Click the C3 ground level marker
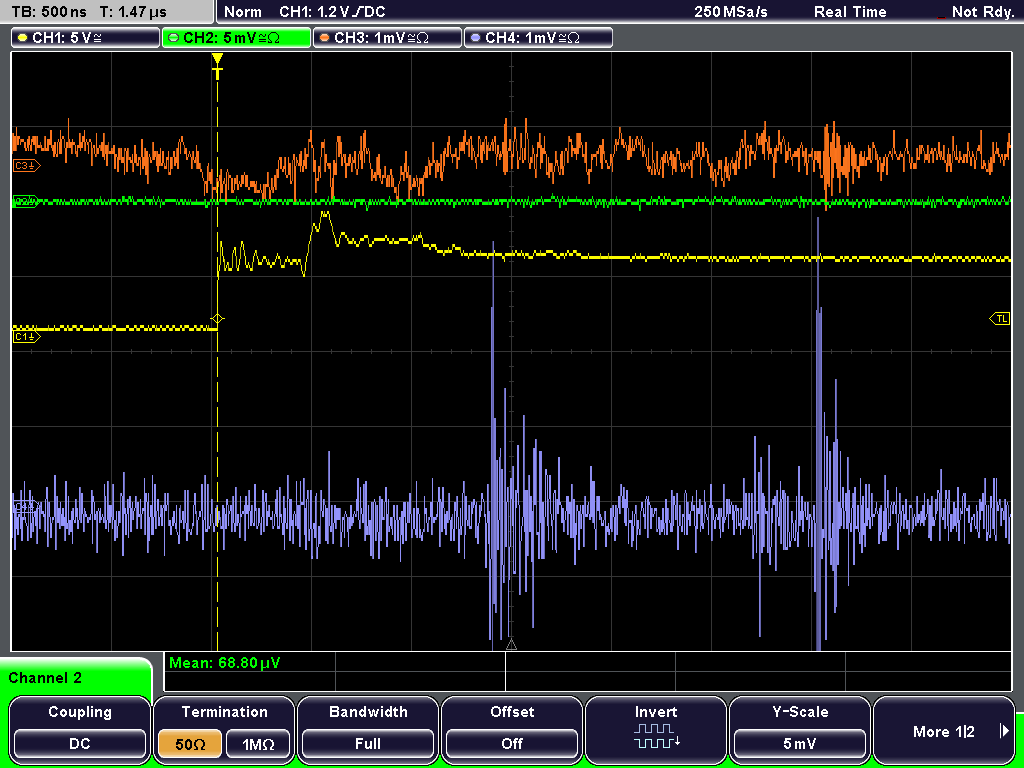1024x768 pixels. (27, 166)
